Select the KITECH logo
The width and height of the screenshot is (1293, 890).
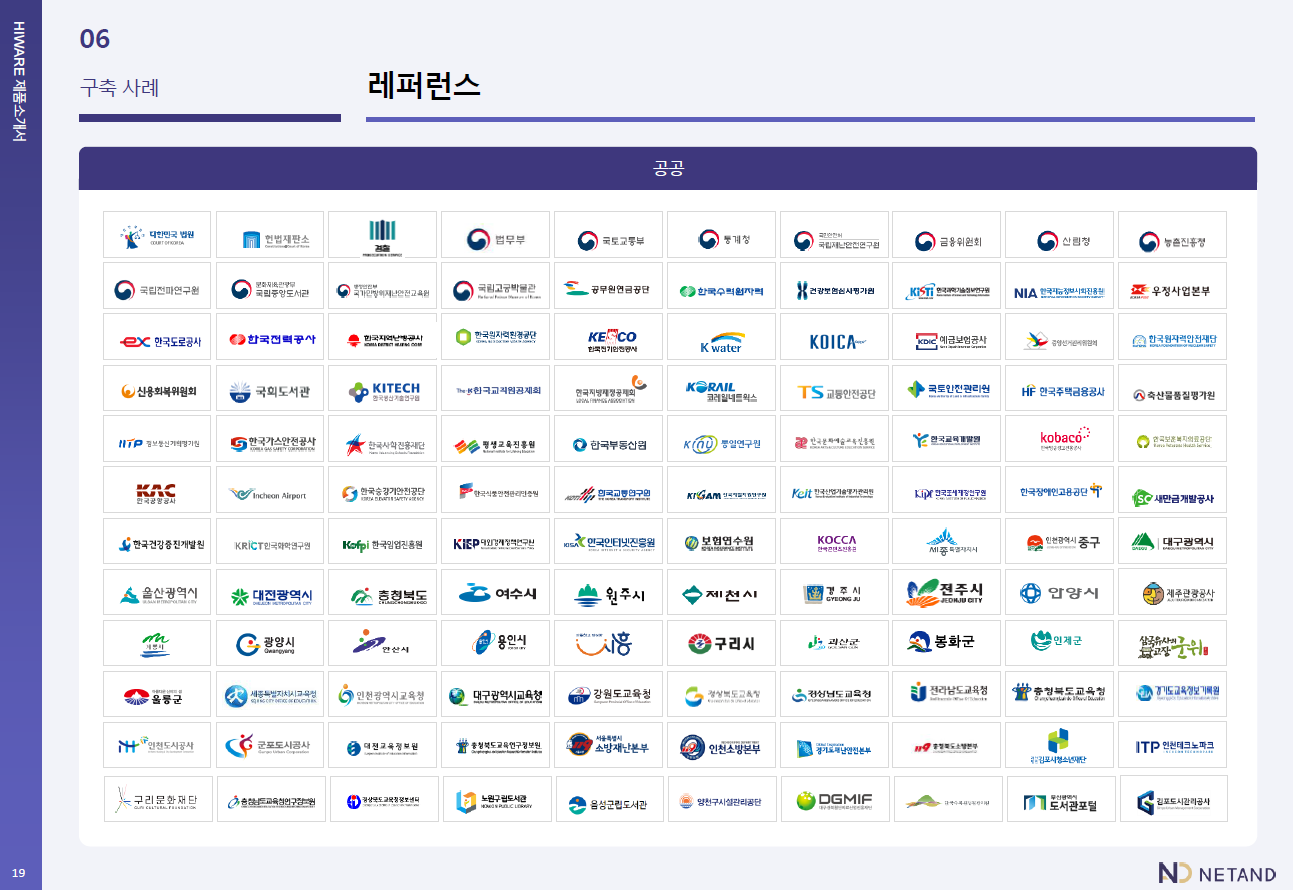pos(383,389)
